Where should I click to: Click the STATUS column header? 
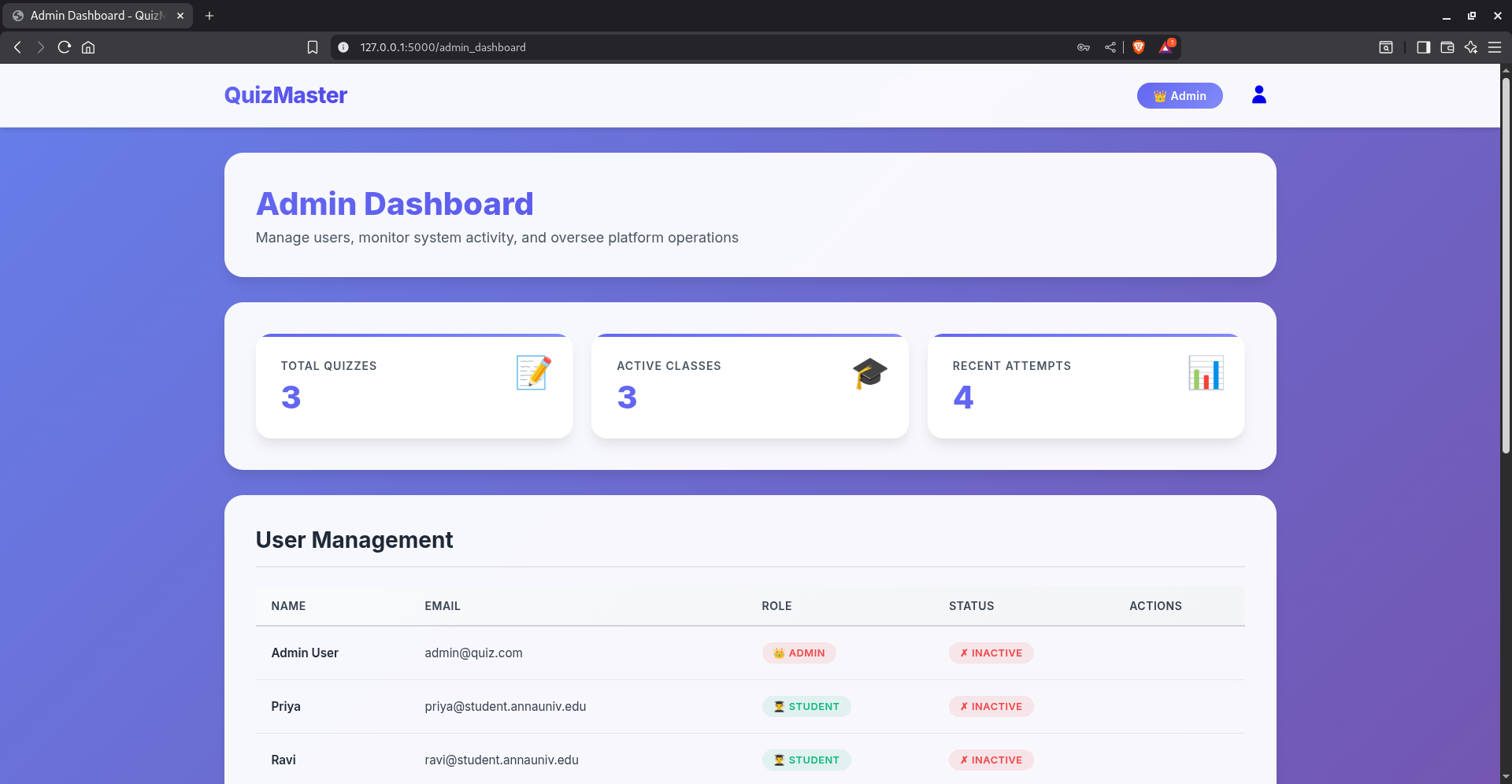click(971, 606)
